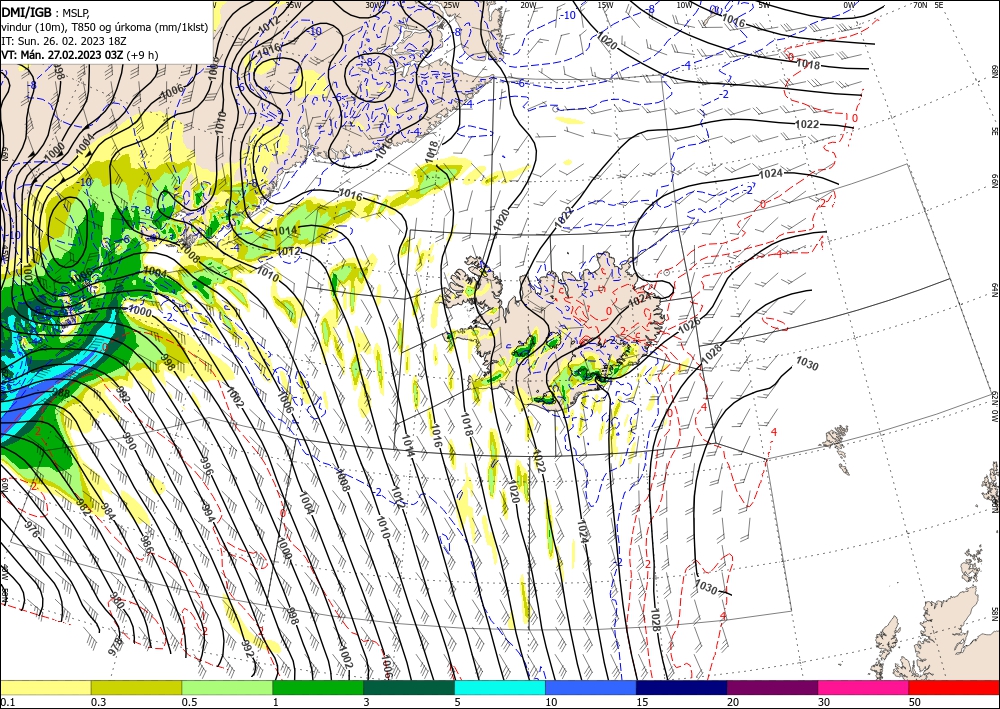
Task: Click the '1026' isobar label
Action: 689,325
